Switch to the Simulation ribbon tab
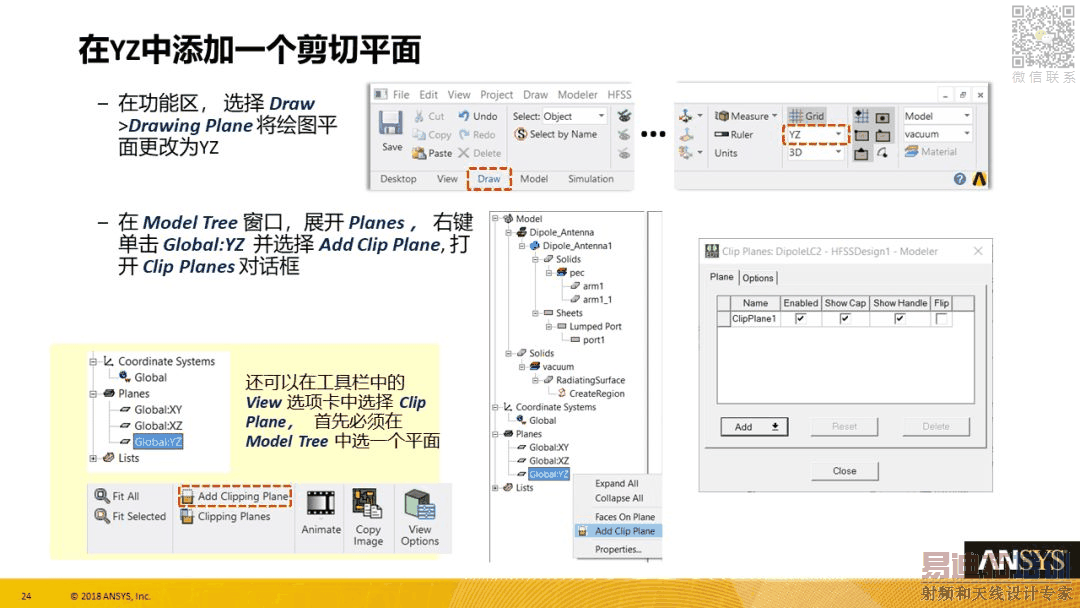1080x608 pixels. [590, 179]
